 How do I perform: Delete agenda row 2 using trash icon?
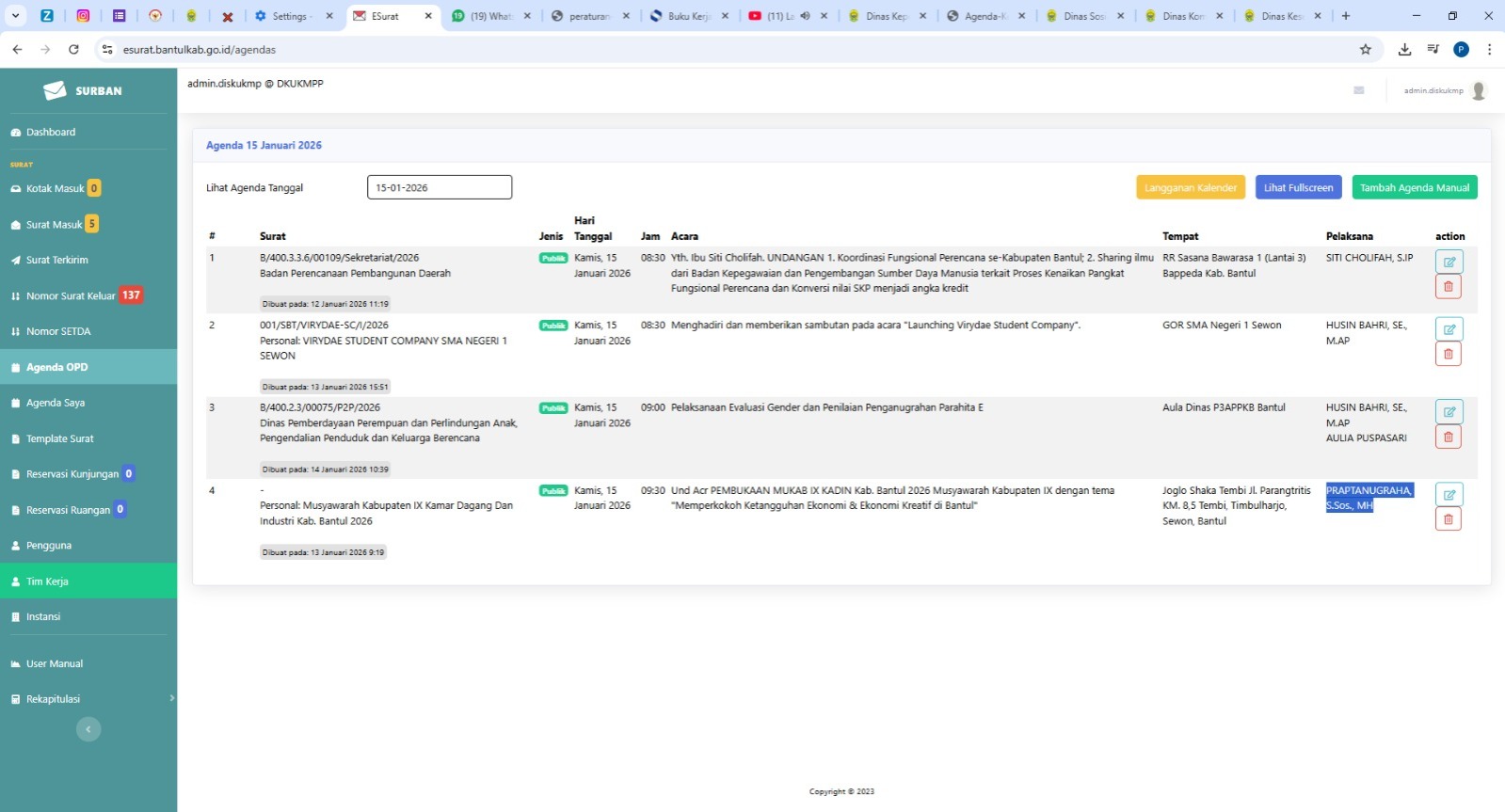[1449, 355]
